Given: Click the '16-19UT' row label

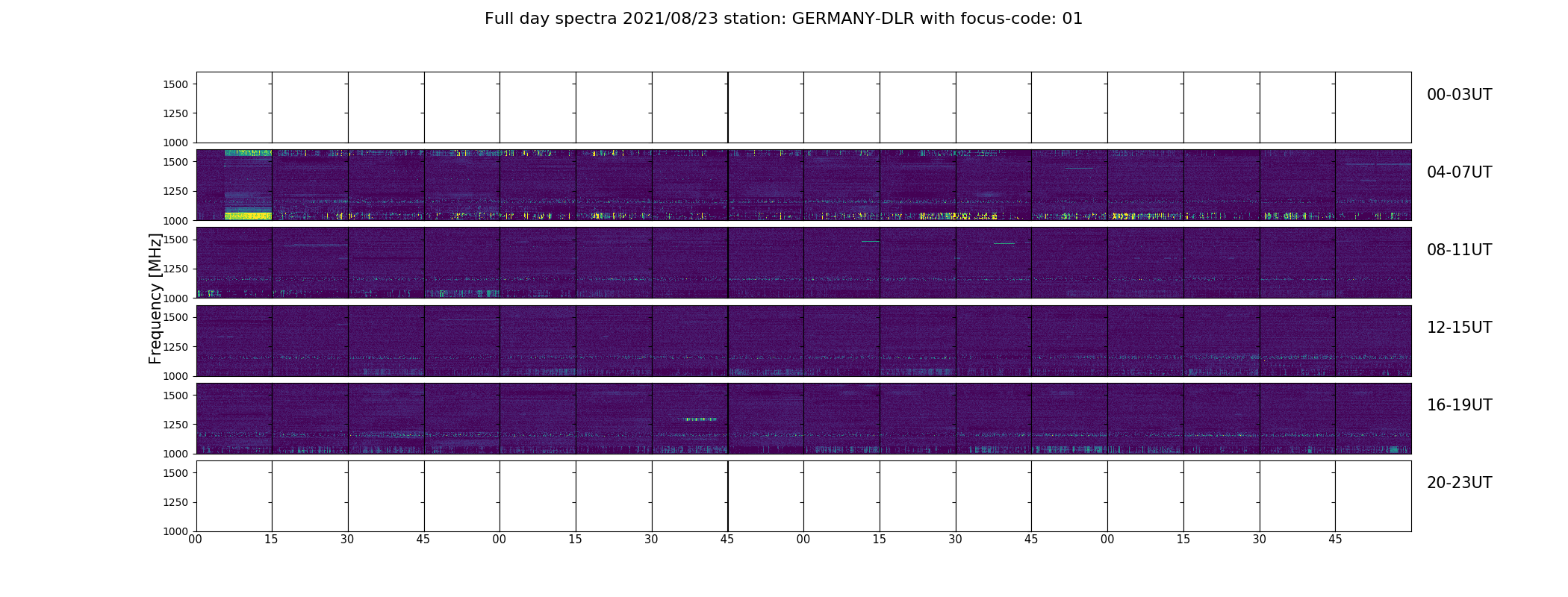Looking at the screenshot, I should [1459, 405].
